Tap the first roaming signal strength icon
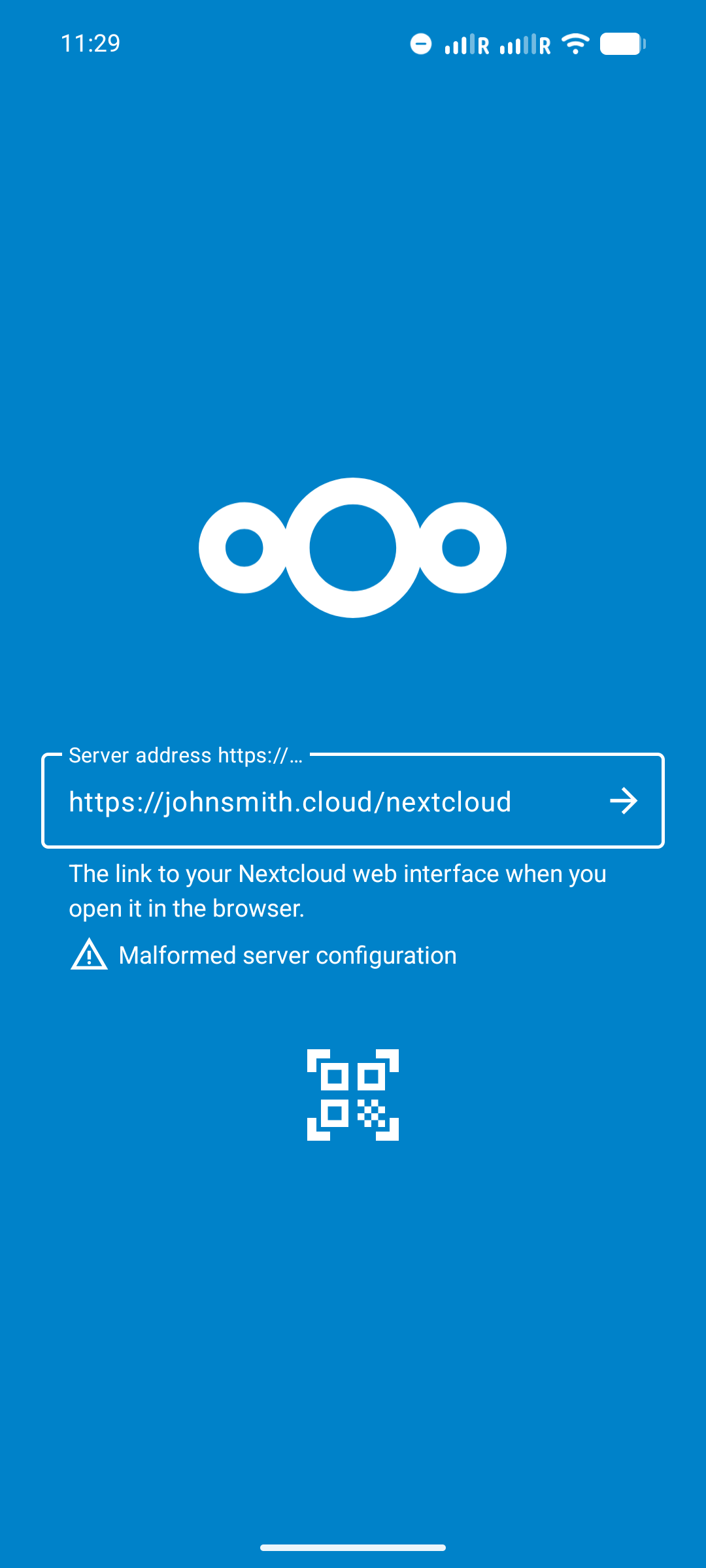 [x=467, y=44]
